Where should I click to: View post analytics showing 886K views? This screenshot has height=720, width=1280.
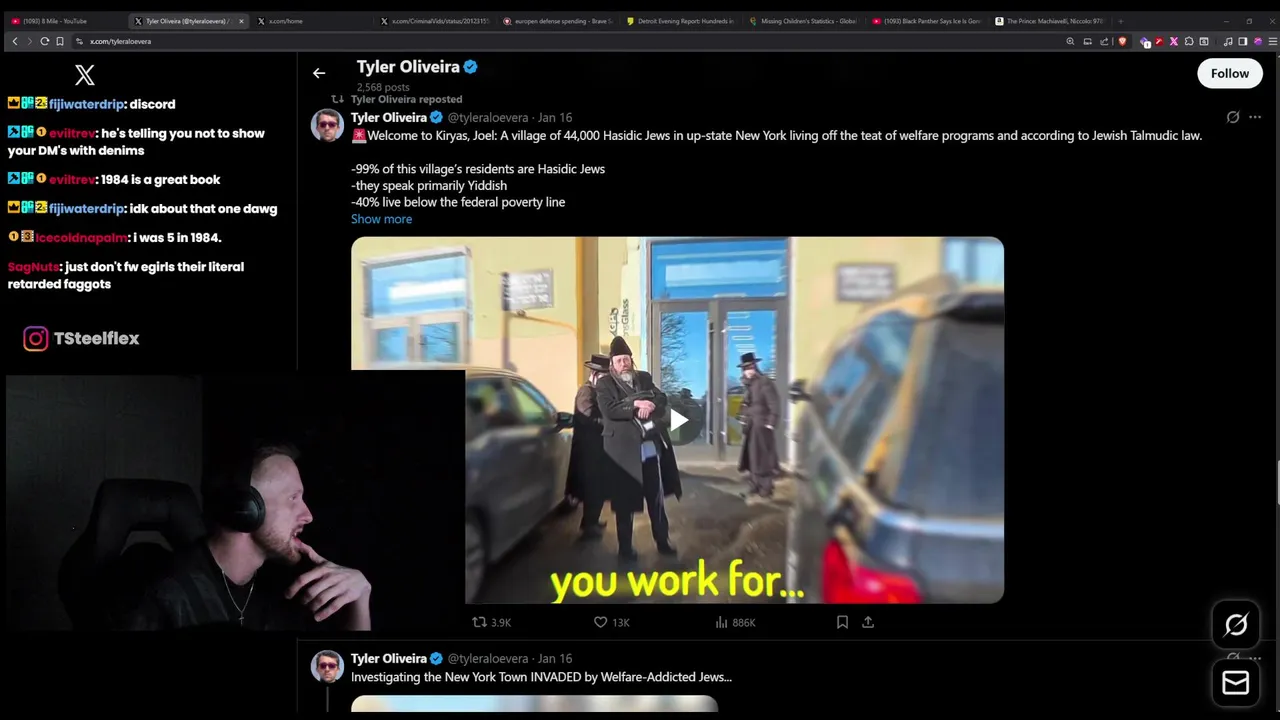click(735, 622)
